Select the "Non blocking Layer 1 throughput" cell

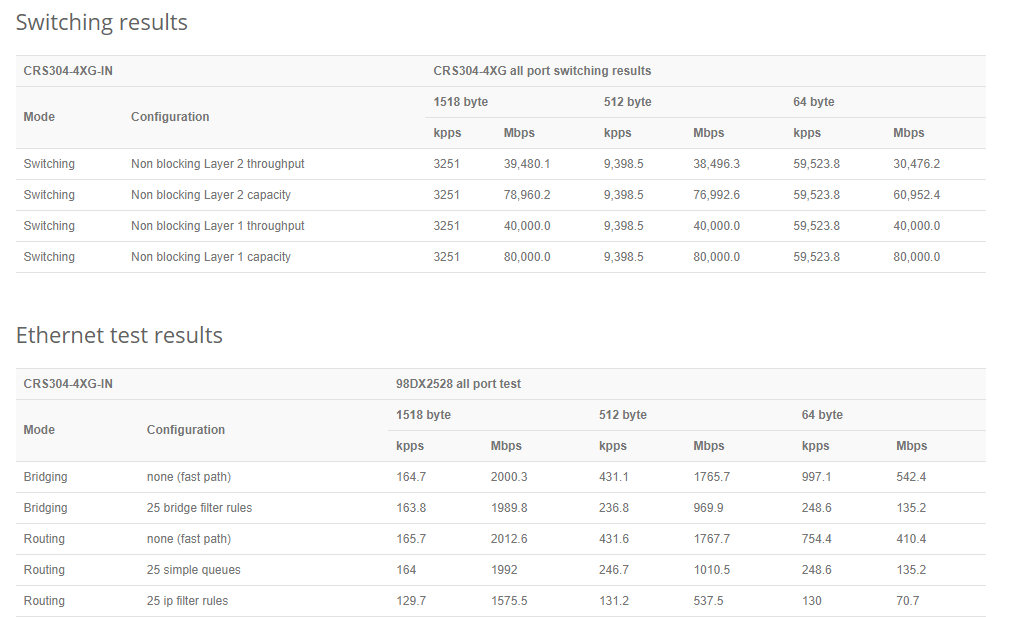217,226
